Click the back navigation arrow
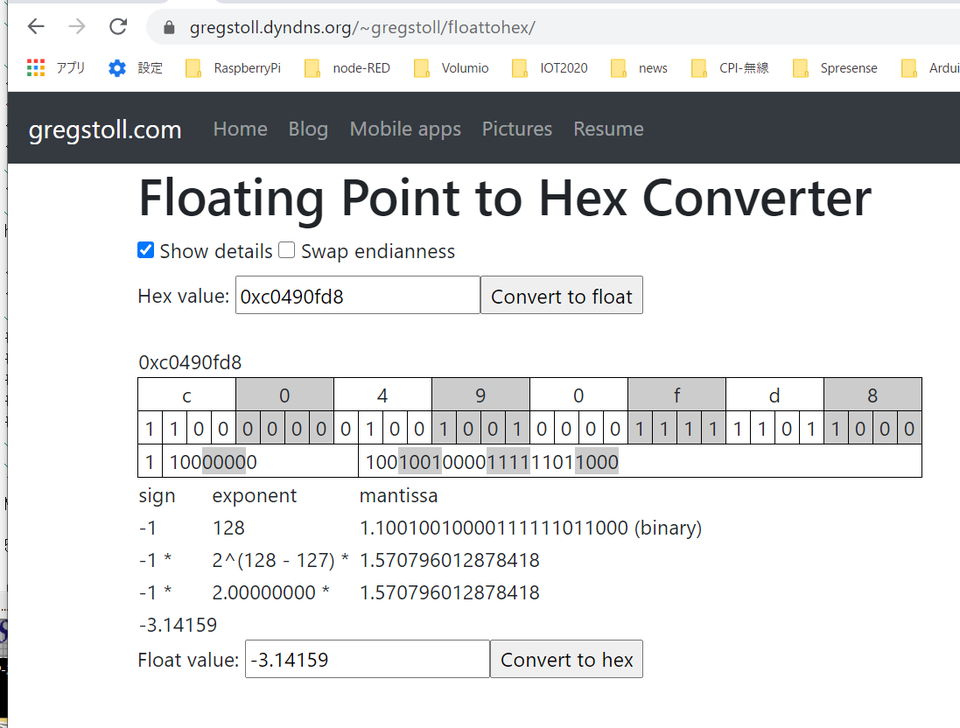The height and width of the screenshot is (728, 960). pos(35,27)
